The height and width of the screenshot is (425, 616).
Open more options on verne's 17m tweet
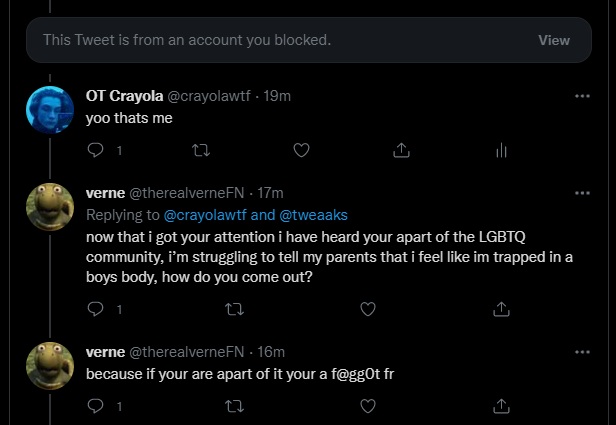click(582, 193)
